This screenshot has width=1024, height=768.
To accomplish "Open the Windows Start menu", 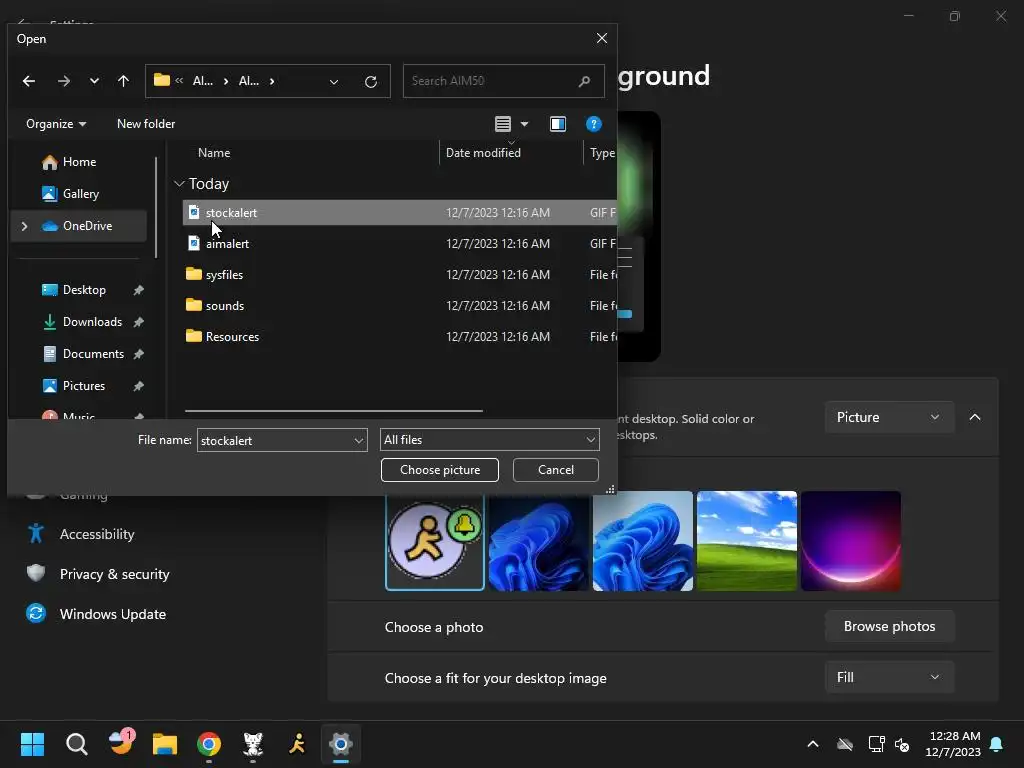I will [x=32, y=744].
